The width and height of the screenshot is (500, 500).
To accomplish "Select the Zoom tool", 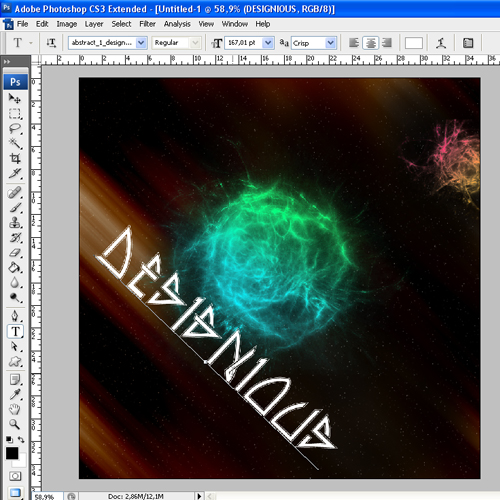I will (15, 424).
